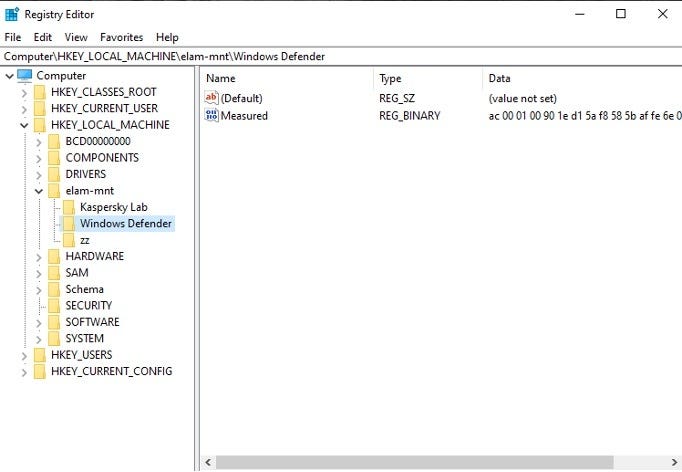Viewport: 682px width, 472px height.
Task: Select the "(Default)" value name
Action: 241,98
